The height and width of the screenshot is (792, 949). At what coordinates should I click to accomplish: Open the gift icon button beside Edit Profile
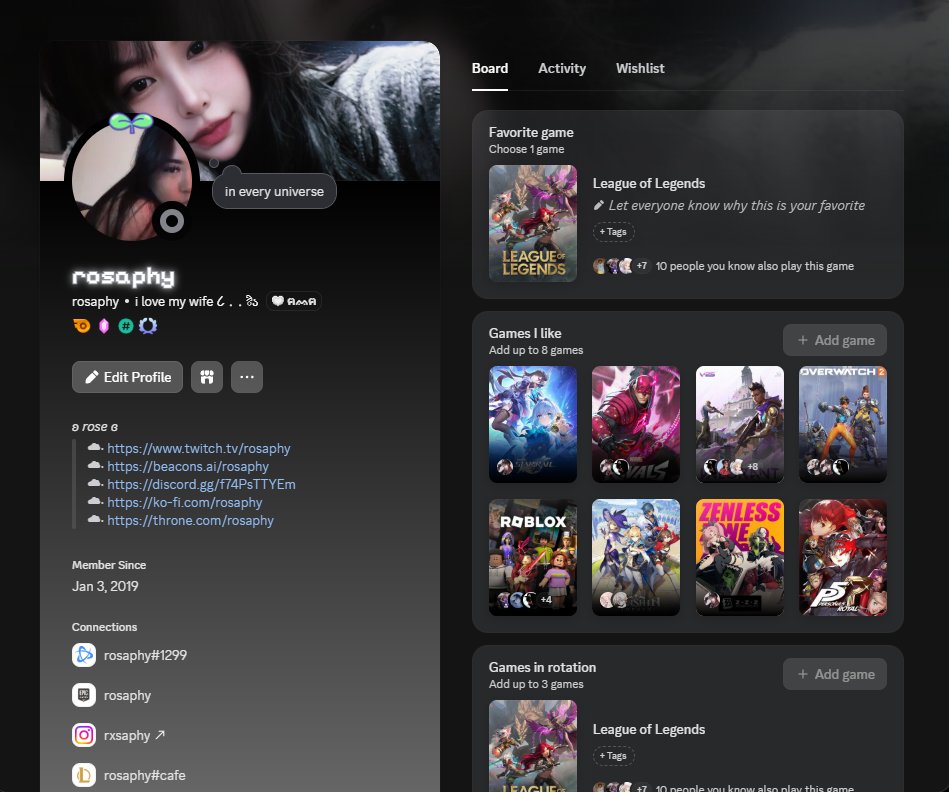207,377
